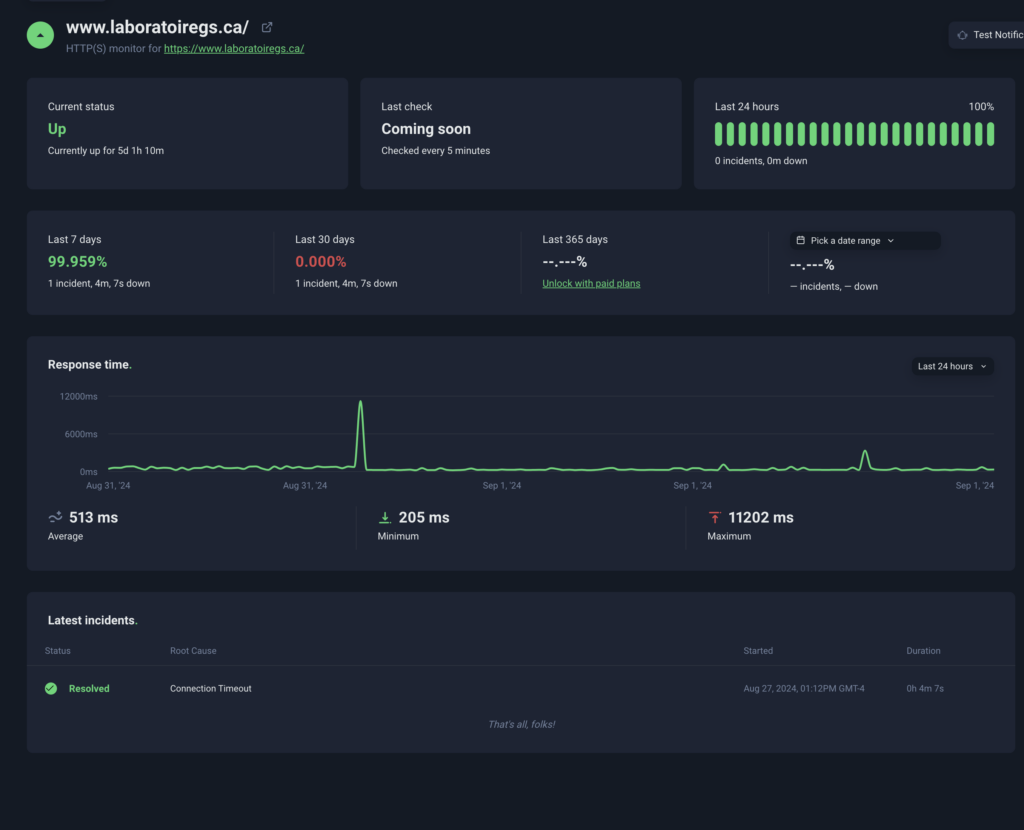Click the first green uptime bar

click(719, 134)
